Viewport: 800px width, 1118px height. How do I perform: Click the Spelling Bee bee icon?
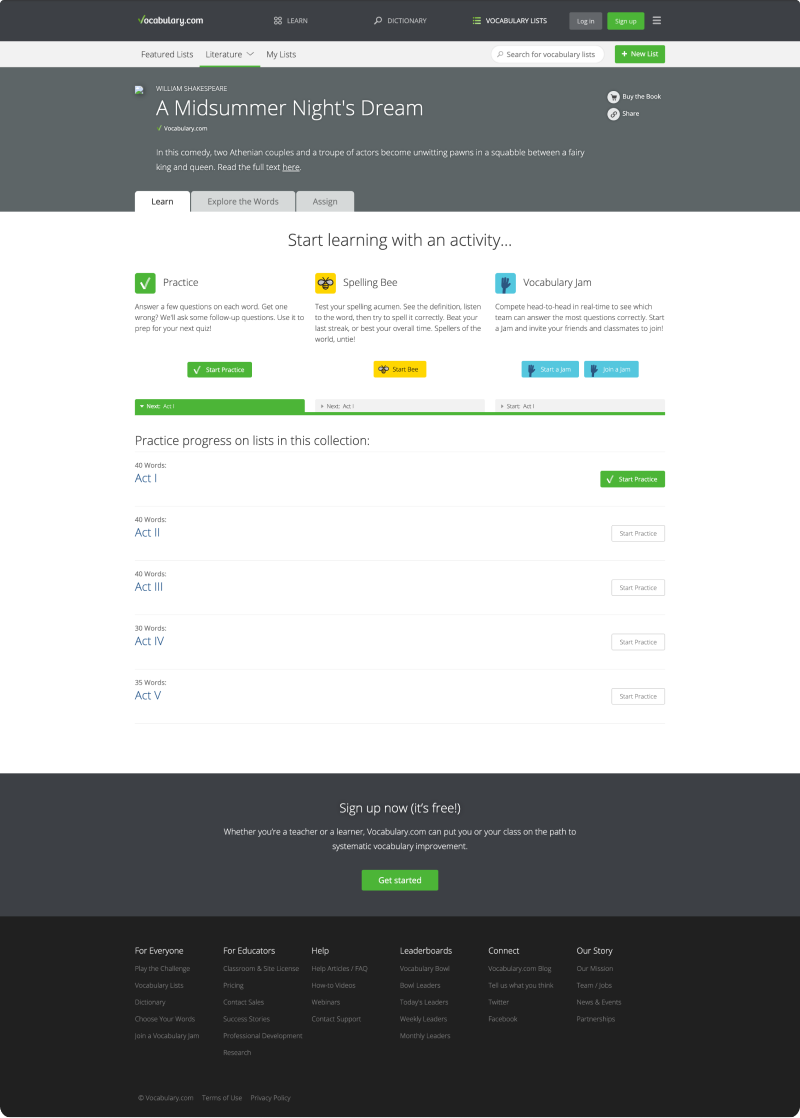(x=325, y=283)
